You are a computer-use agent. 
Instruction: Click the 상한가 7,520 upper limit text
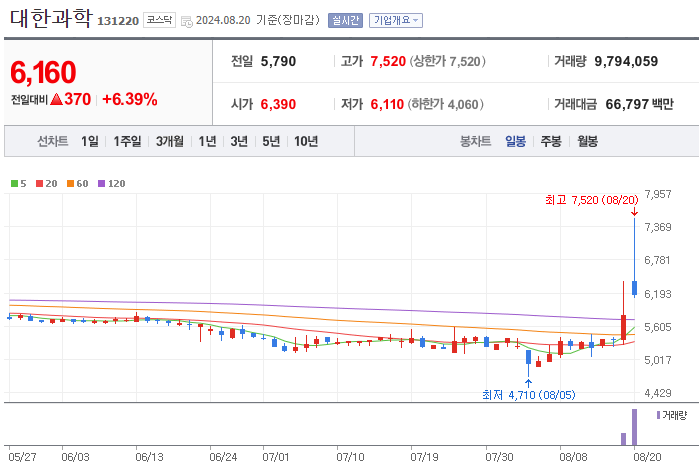(x=447, y=62)
